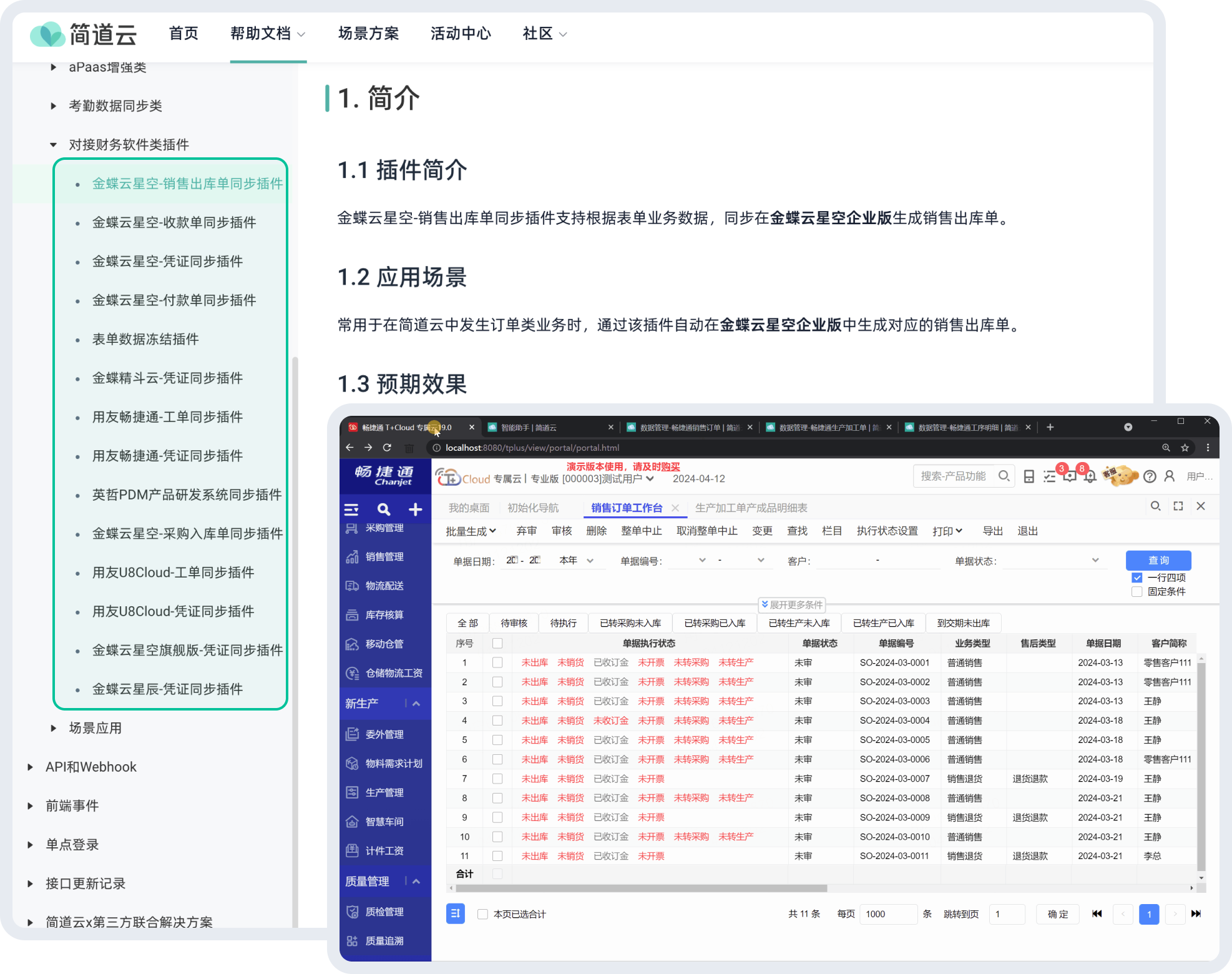Click the 搜索-产品功能 search field
1232x974 pixels.
pyautogui.click(x=954, y=476)
